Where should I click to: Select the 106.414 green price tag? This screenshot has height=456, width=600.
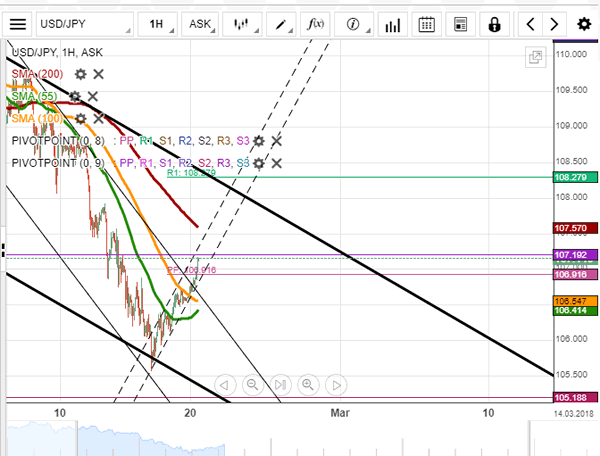pyautogui.click(x=575, y=310)
